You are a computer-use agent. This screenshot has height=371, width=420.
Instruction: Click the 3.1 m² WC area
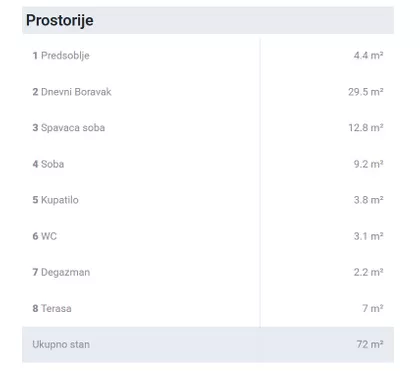[368, 236]
